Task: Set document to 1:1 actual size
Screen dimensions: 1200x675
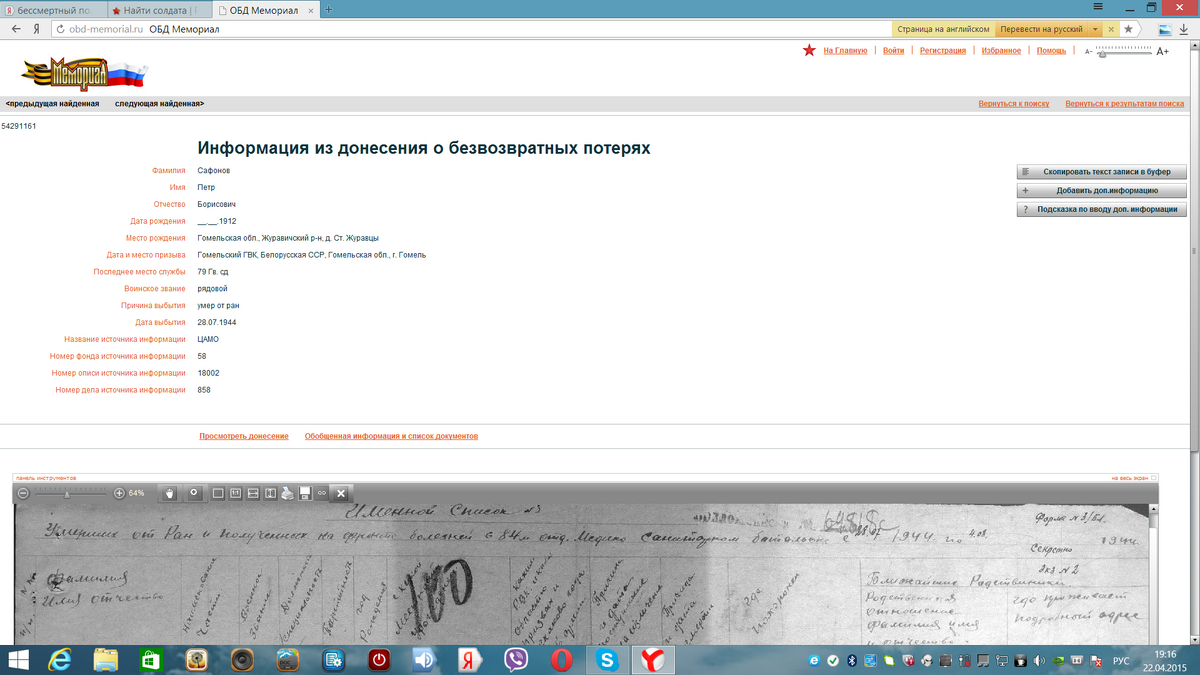Action: click(236, 493)
